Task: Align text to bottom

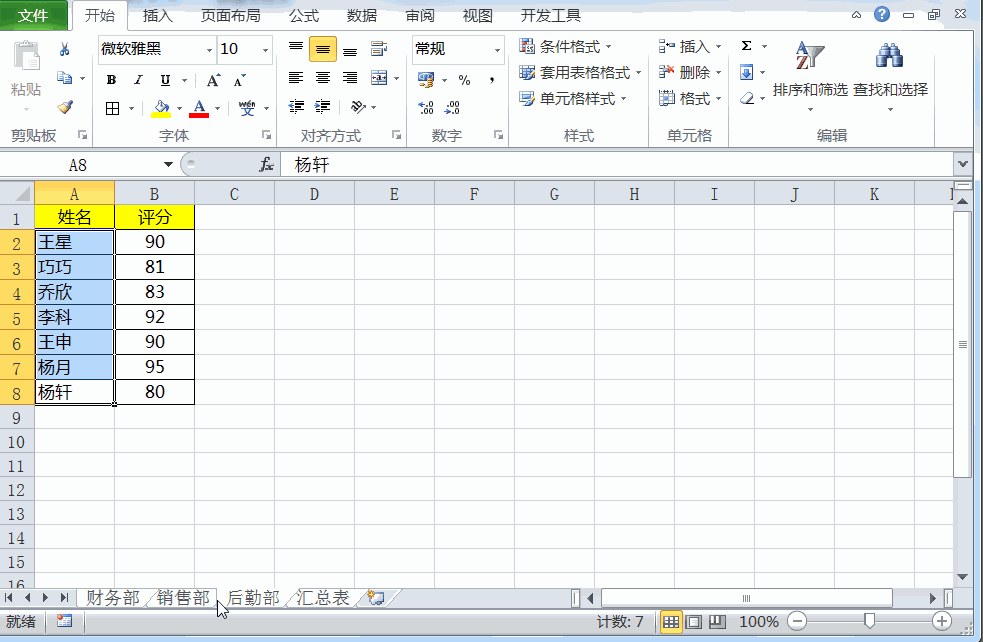Action: pyautogui.click(x=350, y=50)
